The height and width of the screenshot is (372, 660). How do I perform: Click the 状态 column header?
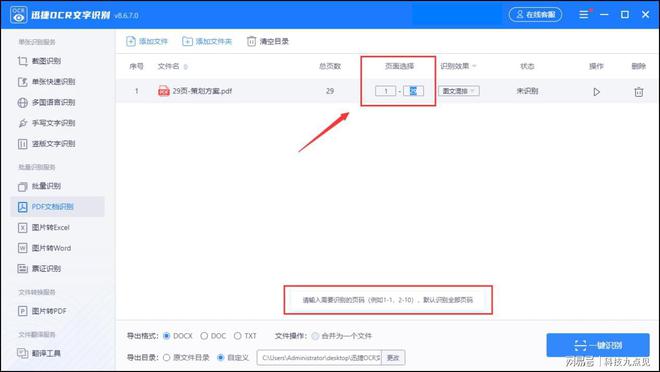(527, 66)
